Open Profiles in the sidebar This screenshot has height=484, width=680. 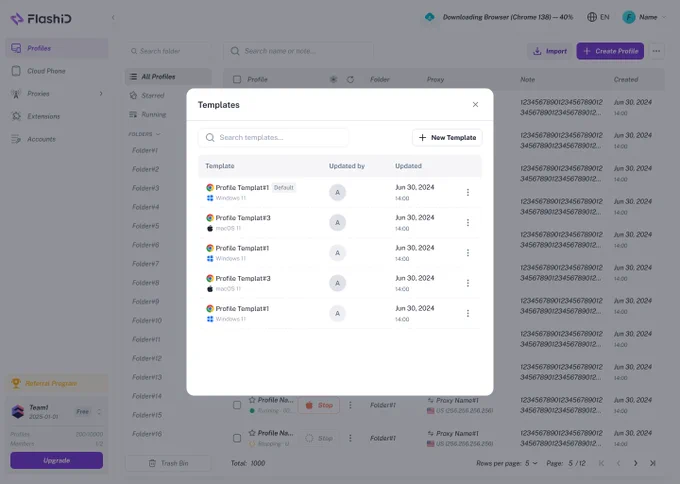57,48
